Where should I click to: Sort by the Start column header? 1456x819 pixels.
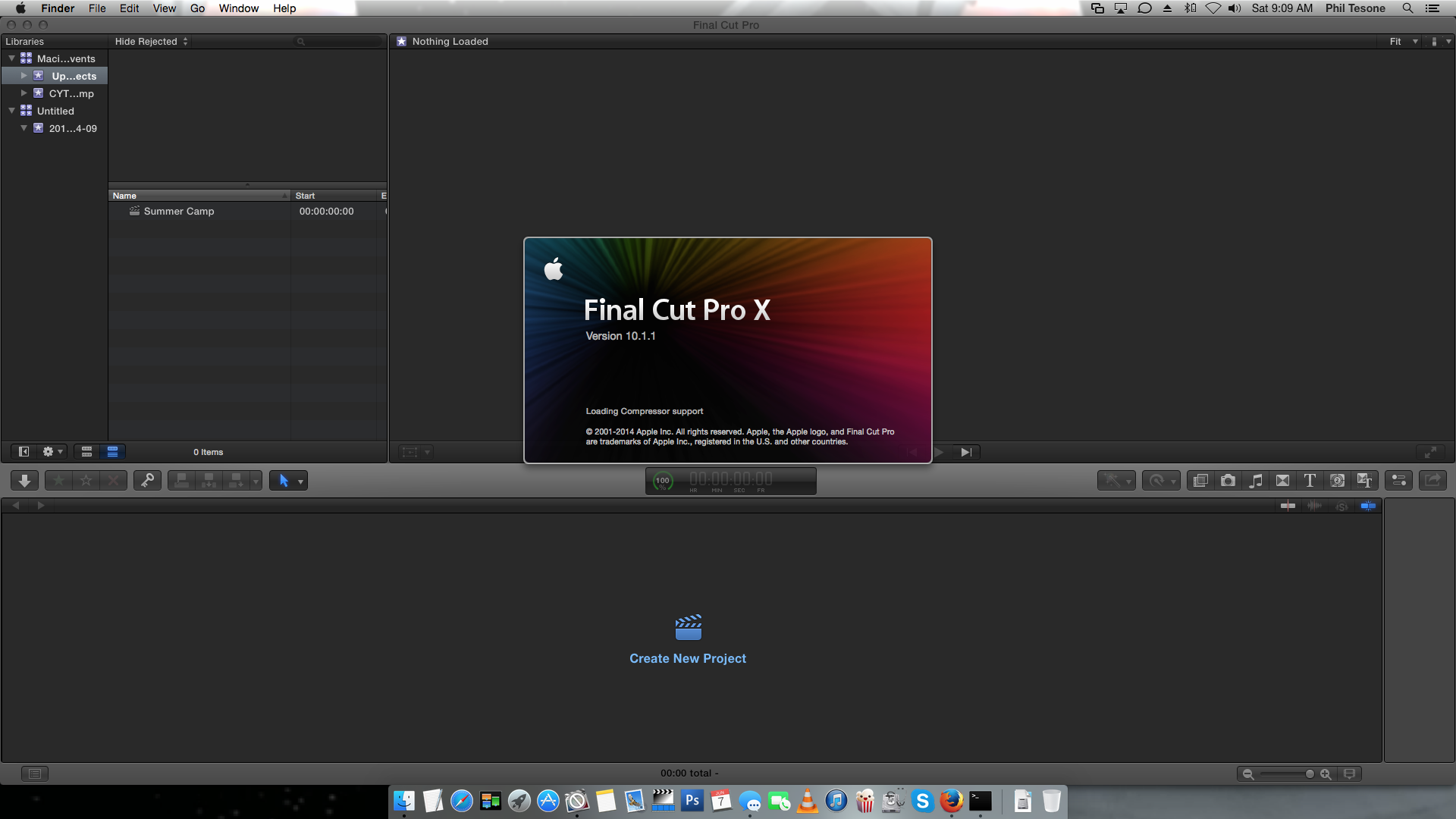(x=334, y=196)
